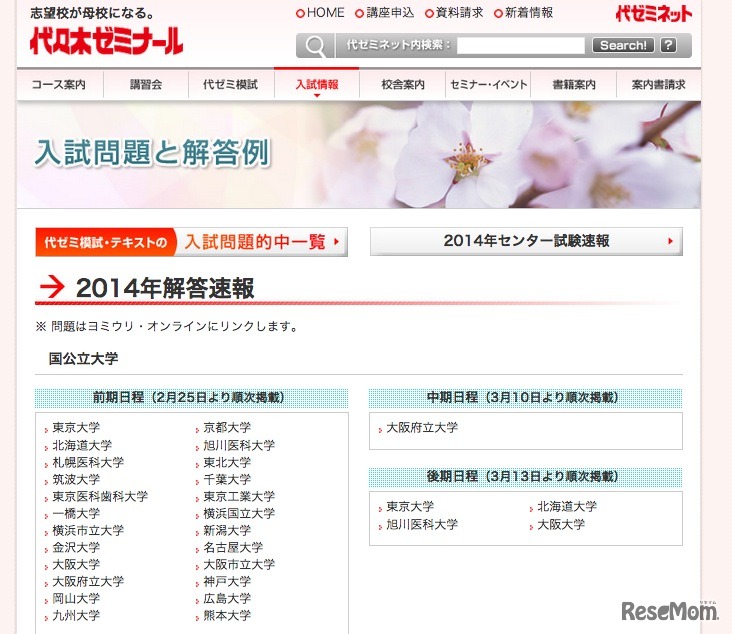This screenshot has height=634, width=732.
Task: Open 九州大学 link
Action: (x=76, y=615)
